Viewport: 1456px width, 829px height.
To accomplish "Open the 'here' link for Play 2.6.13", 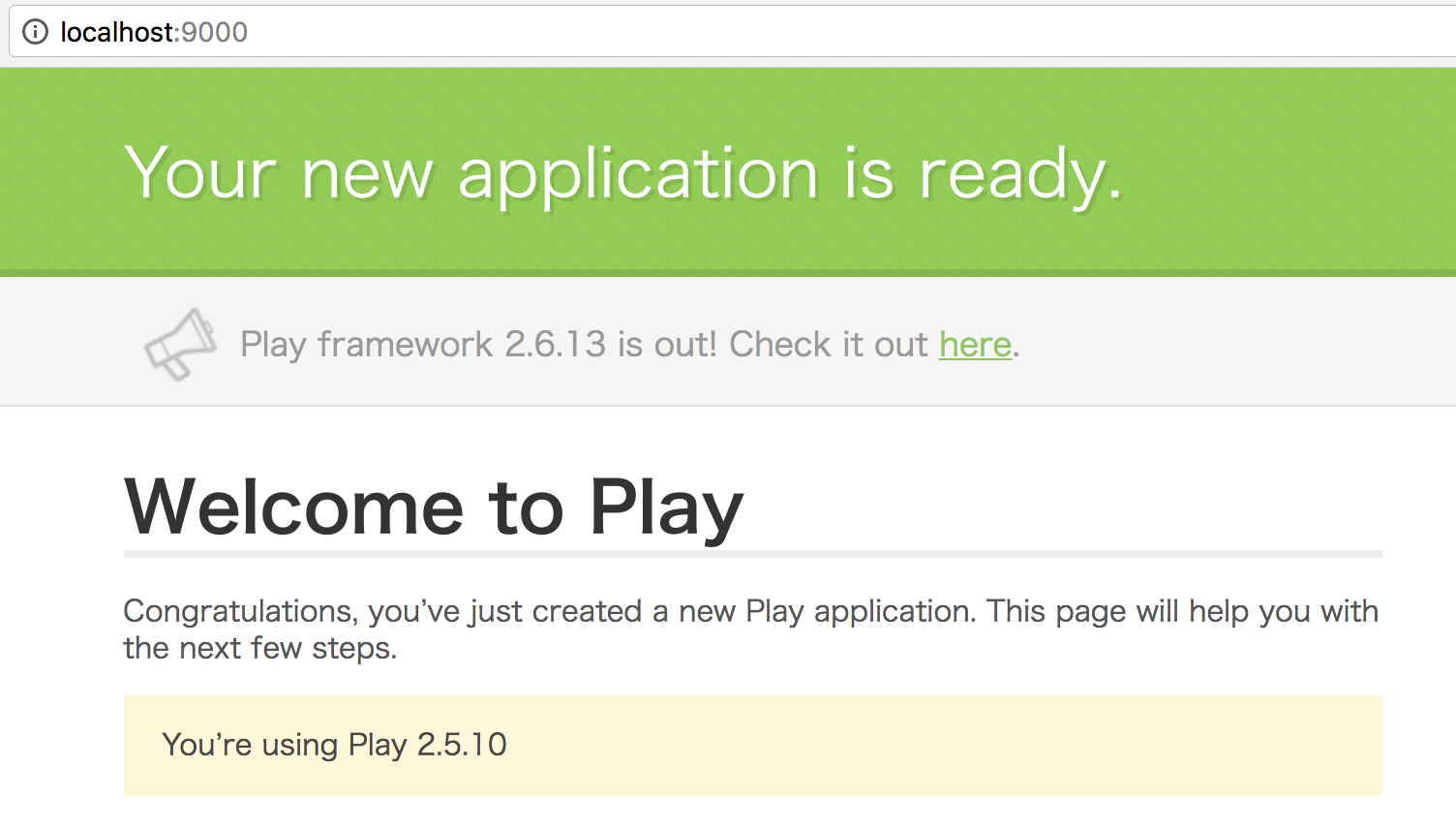I will 975,345.
